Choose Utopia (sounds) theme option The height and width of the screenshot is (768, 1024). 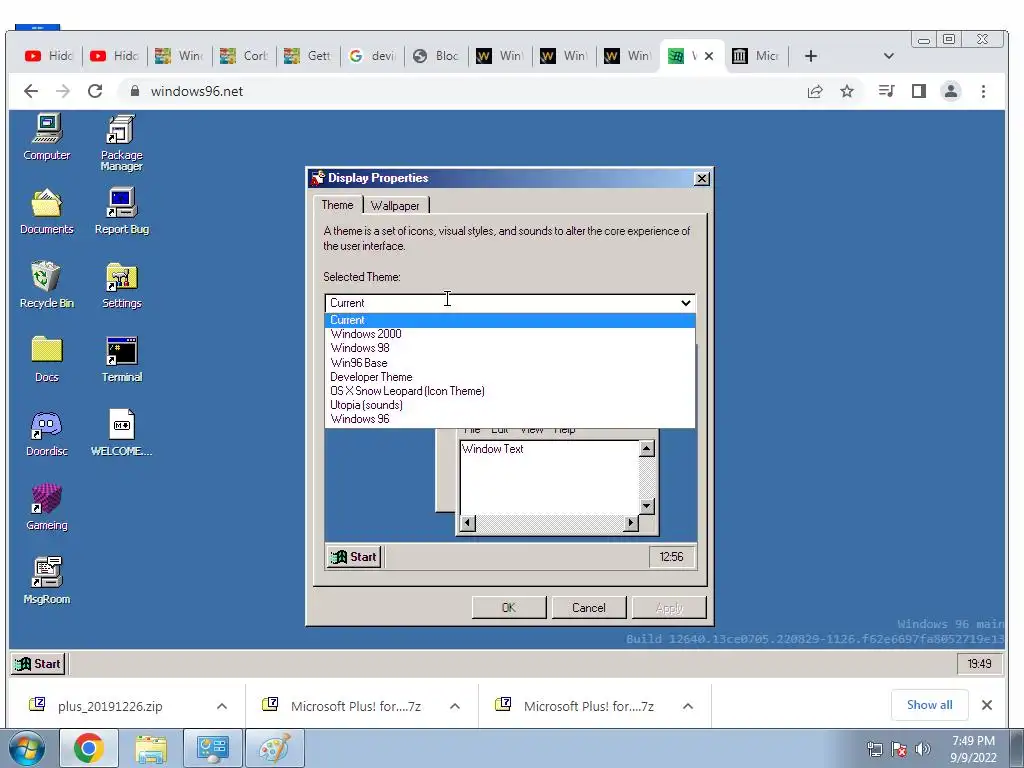point(510,405)
